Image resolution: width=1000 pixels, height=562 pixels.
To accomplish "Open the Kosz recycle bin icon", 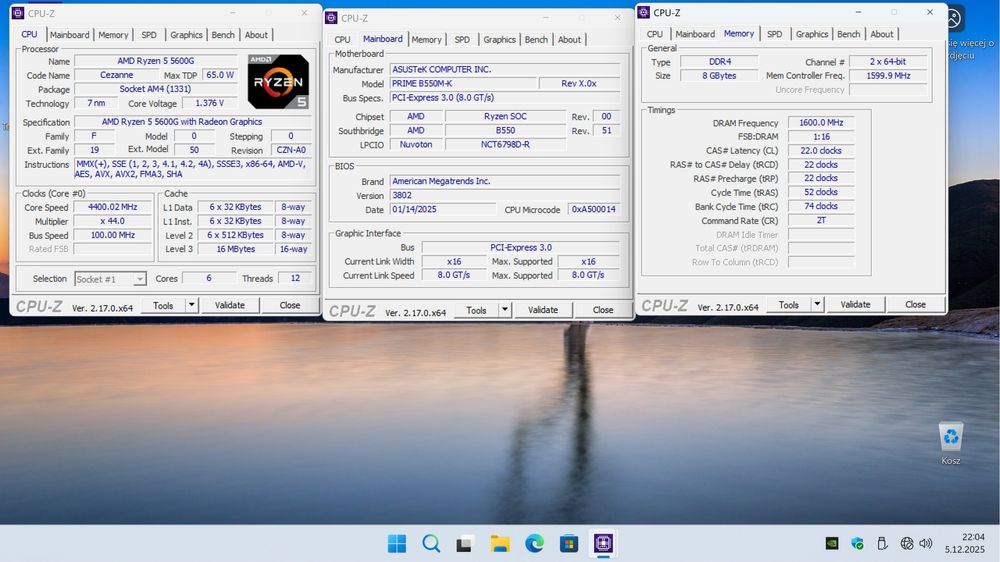I will [x=951, y=443].
